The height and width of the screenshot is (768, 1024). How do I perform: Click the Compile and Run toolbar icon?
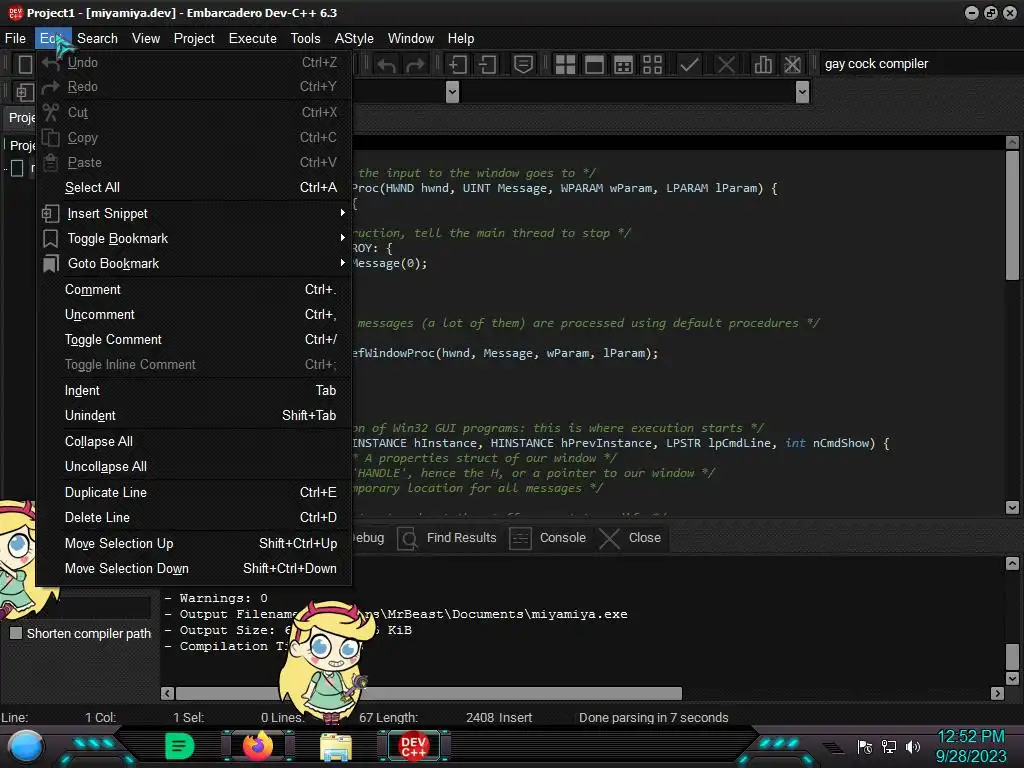(624, 64)
